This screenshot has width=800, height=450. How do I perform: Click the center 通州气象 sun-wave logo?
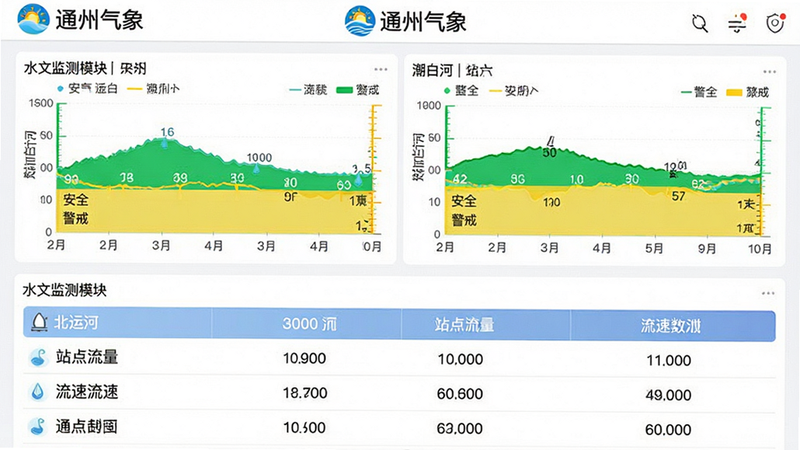click(360, 21)
